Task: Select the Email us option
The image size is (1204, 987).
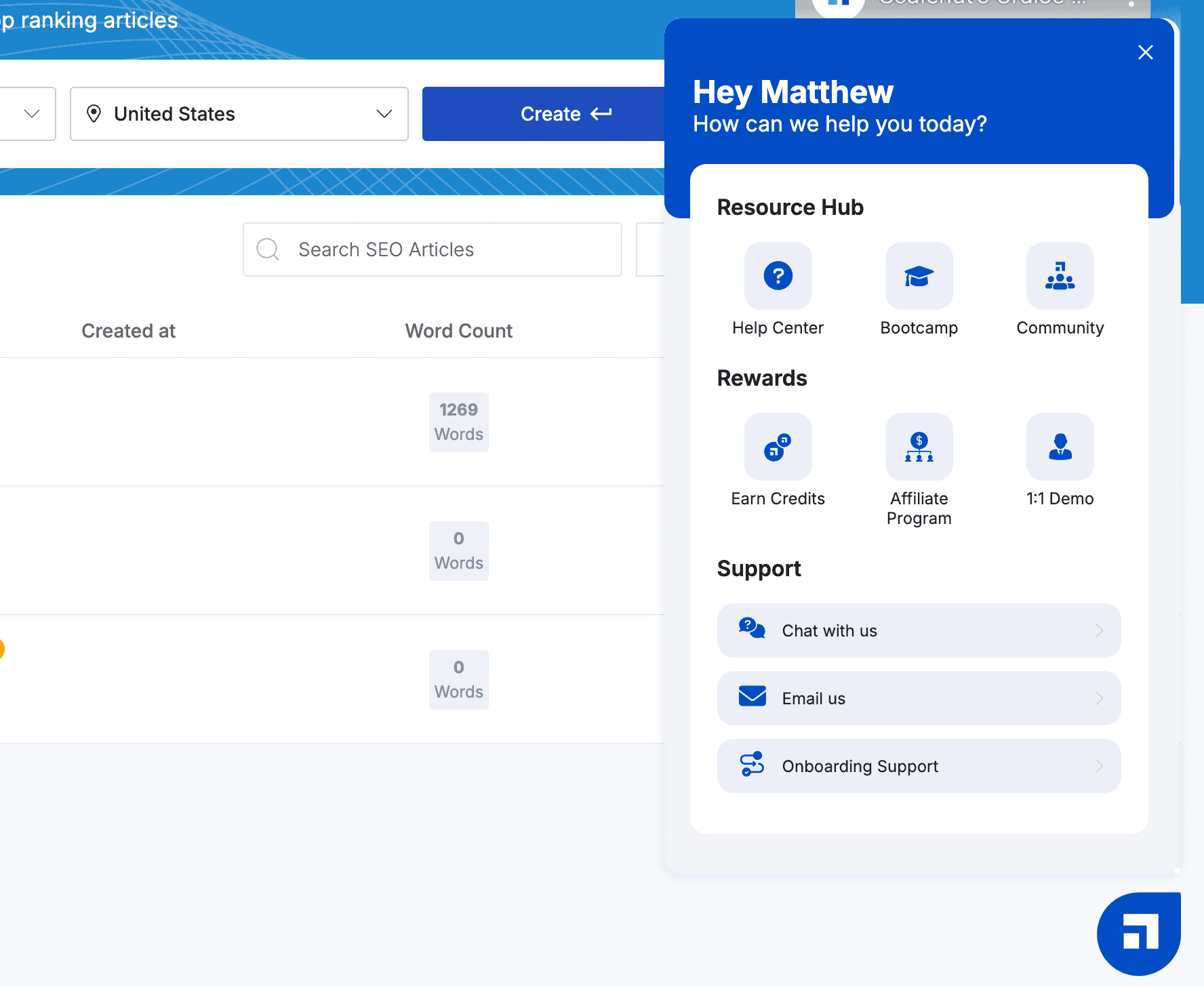Action: 919,698
